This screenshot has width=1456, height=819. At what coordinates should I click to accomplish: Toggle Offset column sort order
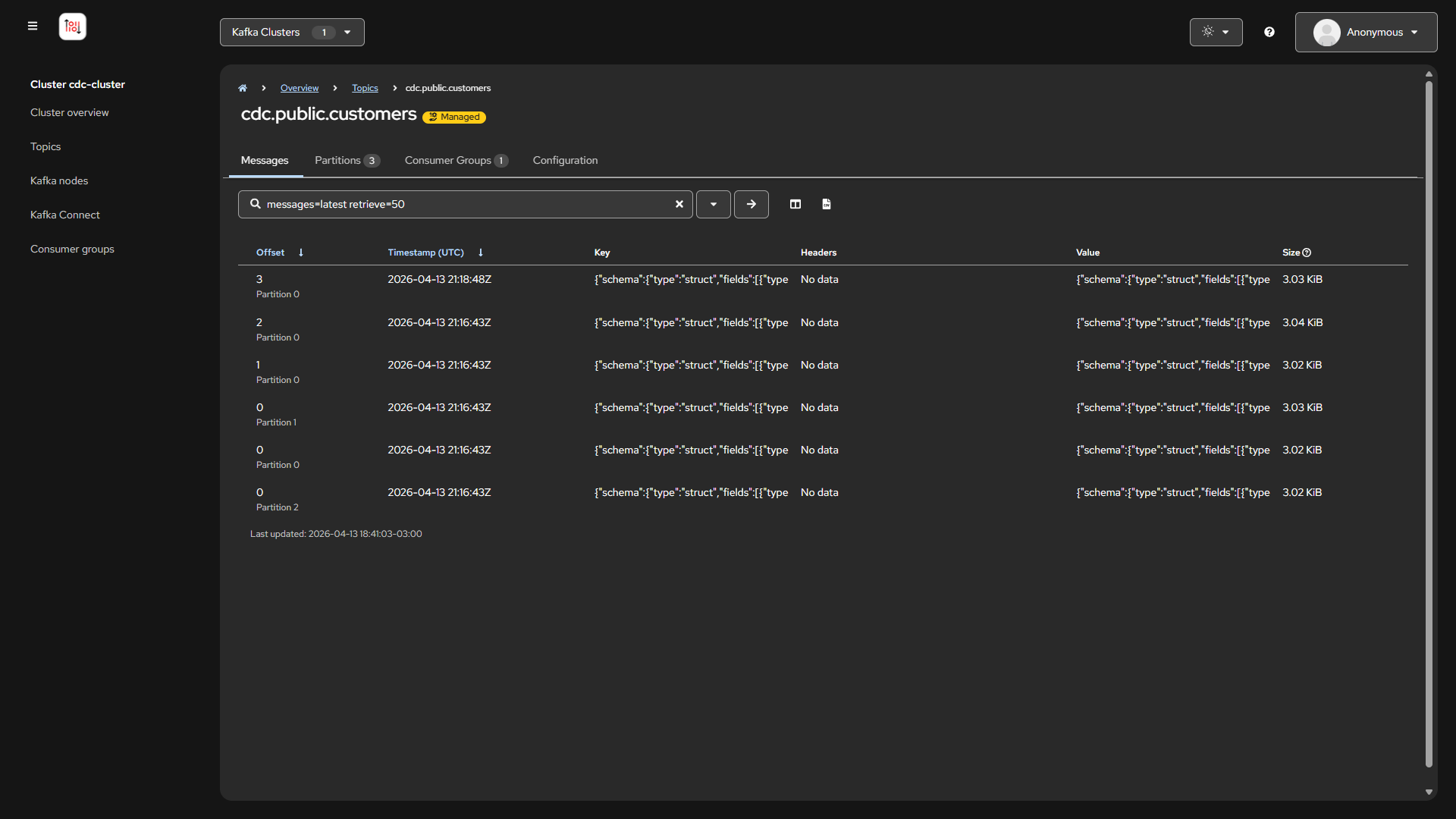(301, 253)
